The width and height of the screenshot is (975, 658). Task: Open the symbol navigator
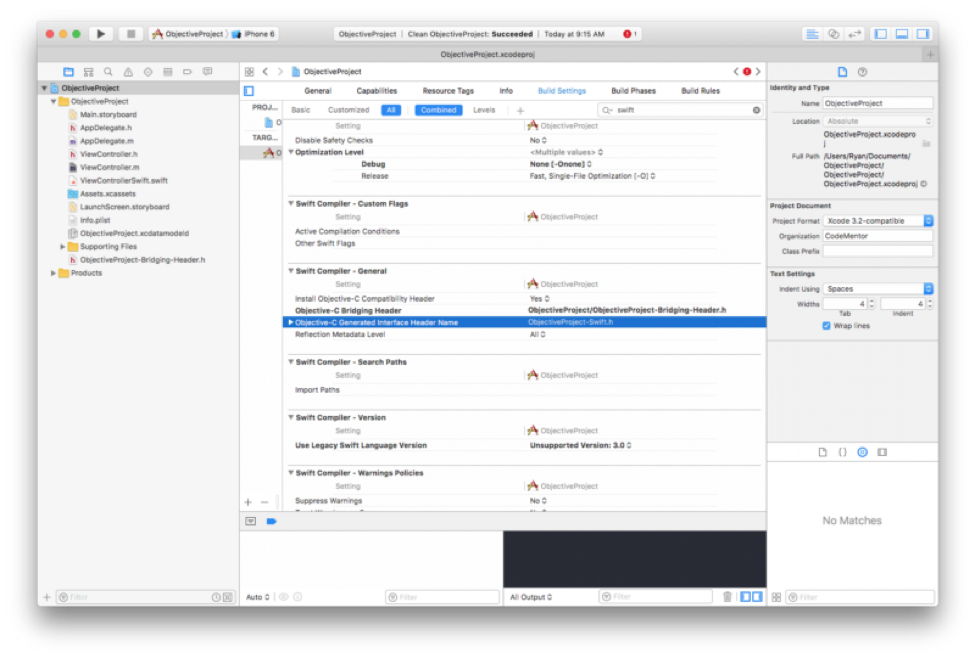tap(88, 72)
